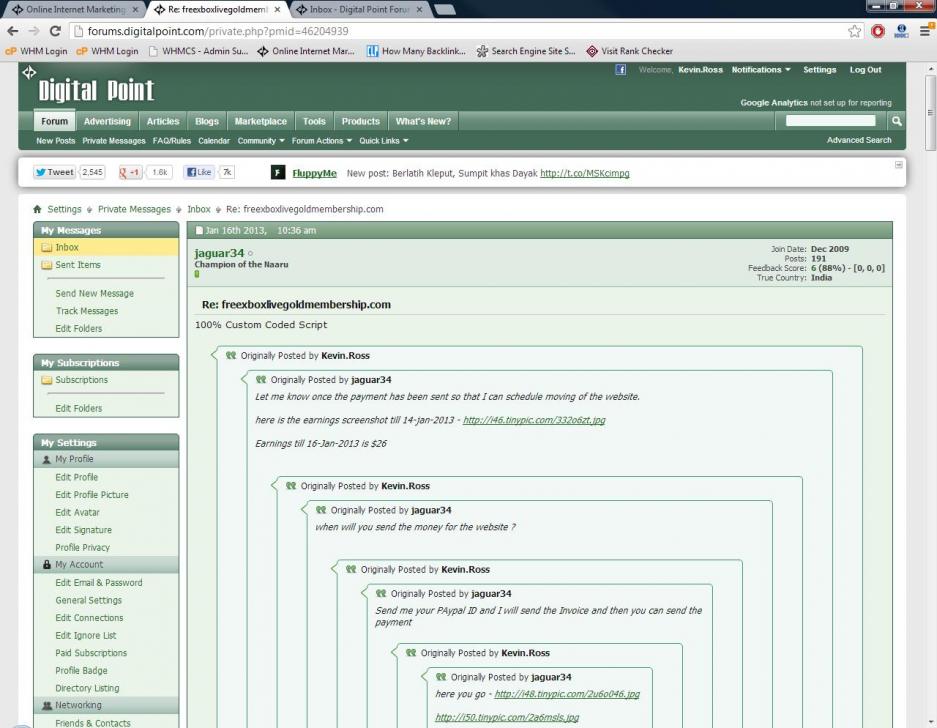Open the Chrome menu hamburger icon
Viewport: 937px width, 728px height.
[x=924, y=31]
